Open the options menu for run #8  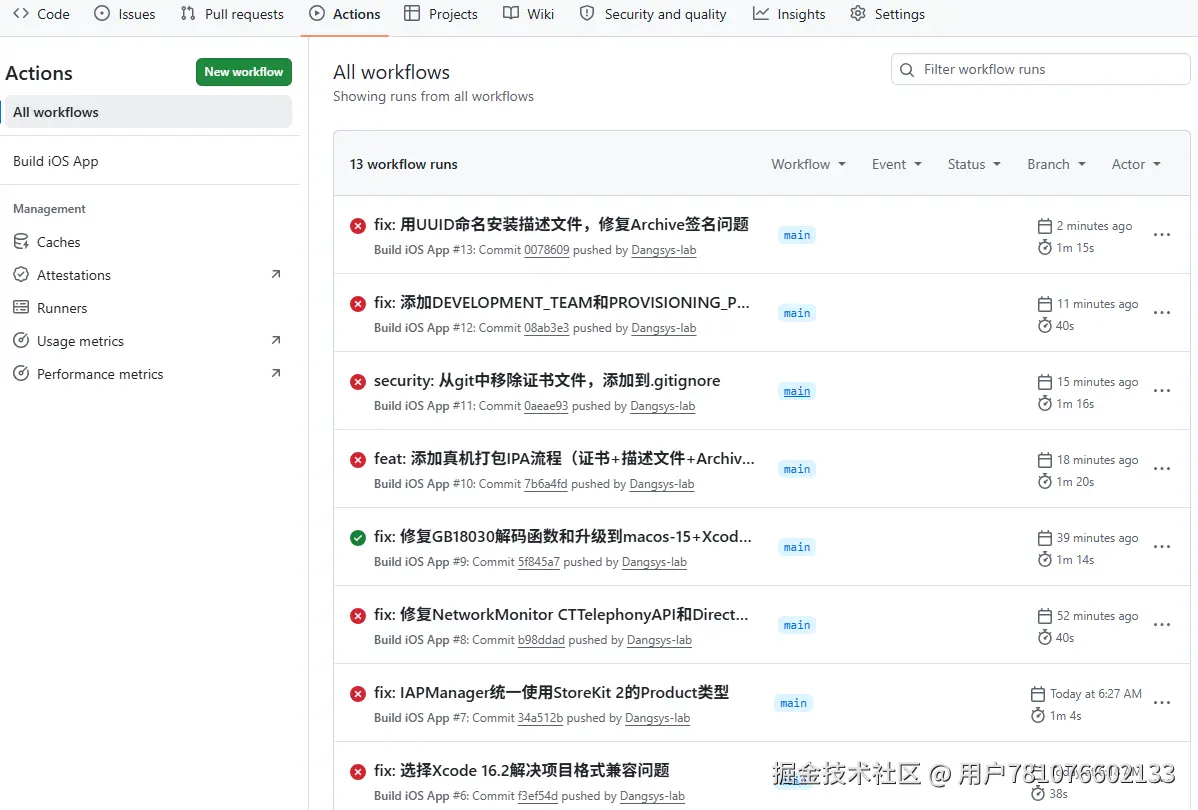tap(1161, 624)
